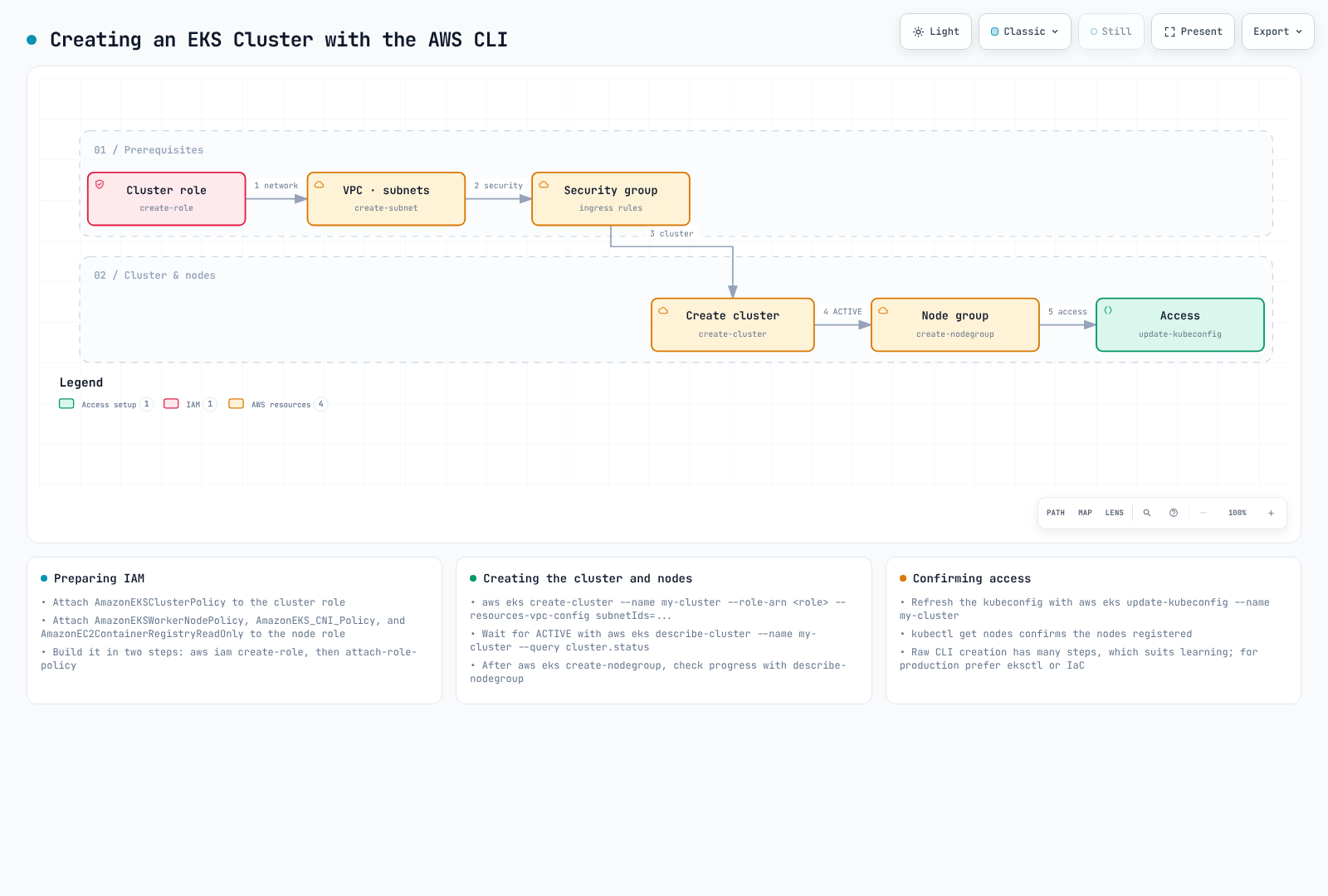Click the '4 ACTIVE' edge label

point(842,312)
